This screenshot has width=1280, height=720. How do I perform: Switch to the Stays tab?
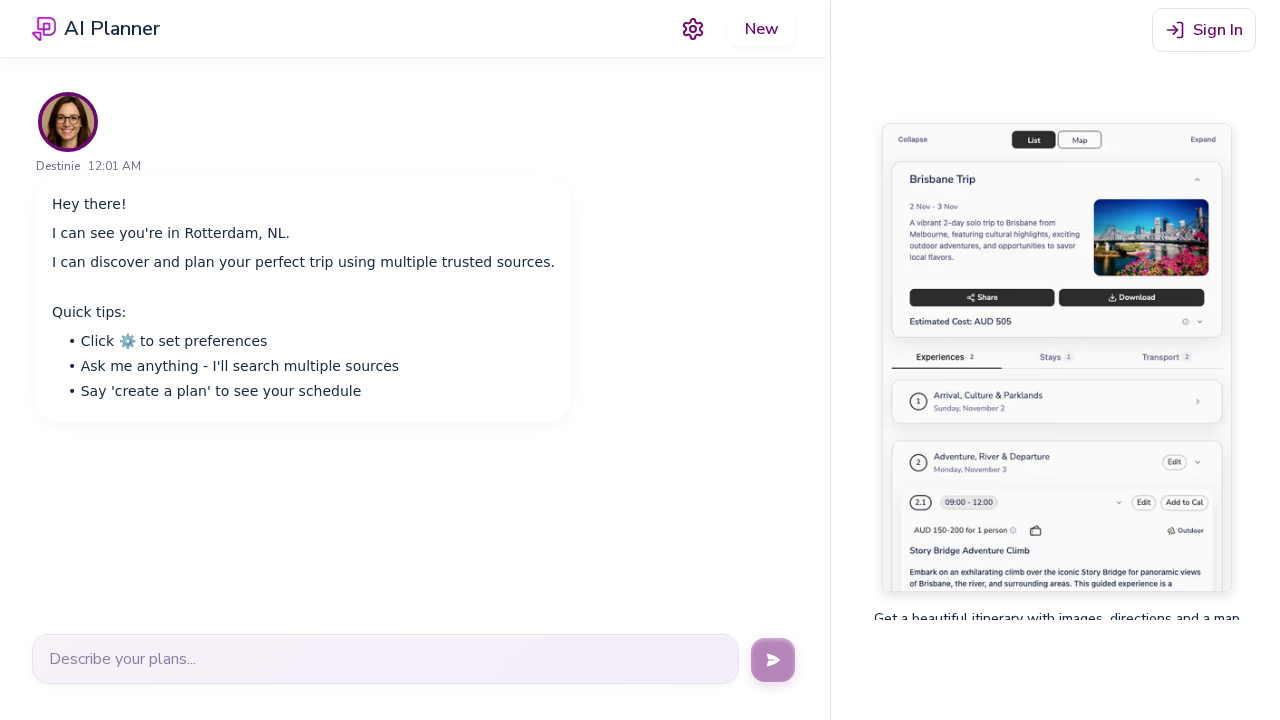[1055, 356]
